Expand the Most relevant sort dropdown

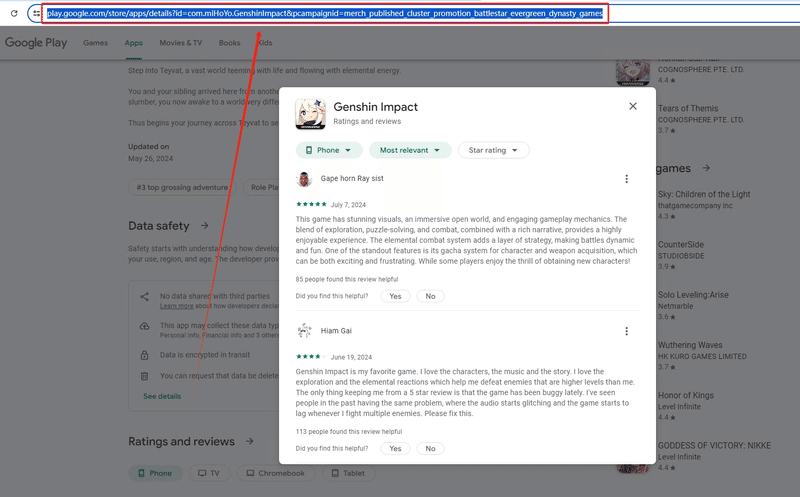[x=410, y=150]
